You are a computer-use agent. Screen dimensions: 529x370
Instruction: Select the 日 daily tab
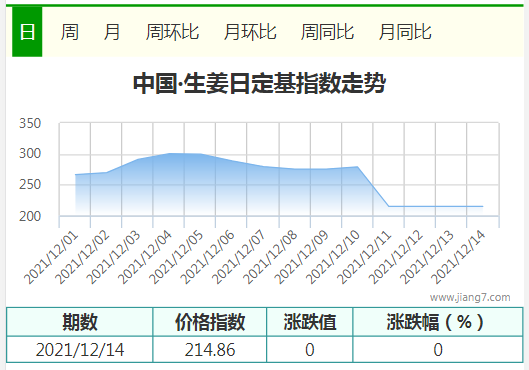[27, 32]
